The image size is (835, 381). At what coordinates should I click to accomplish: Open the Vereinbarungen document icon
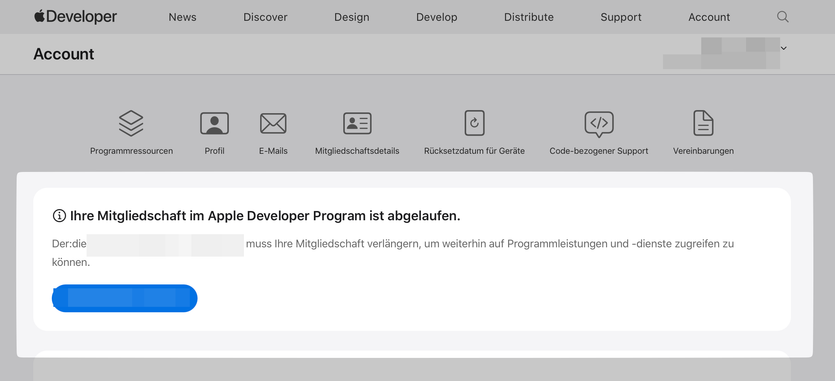(x=703, y=123)
